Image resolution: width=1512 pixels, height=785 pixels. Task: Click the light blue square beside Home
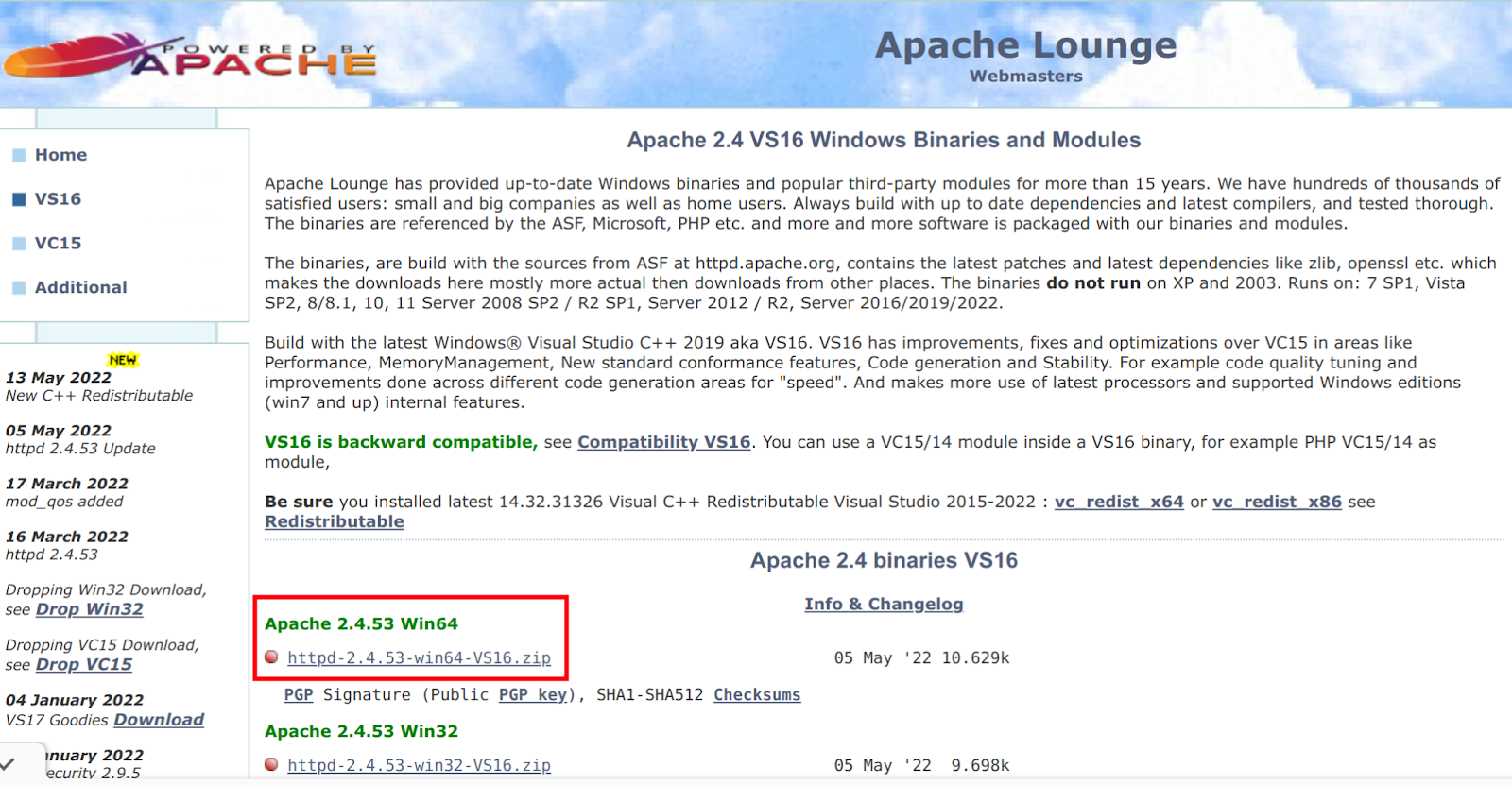[19, 155]
